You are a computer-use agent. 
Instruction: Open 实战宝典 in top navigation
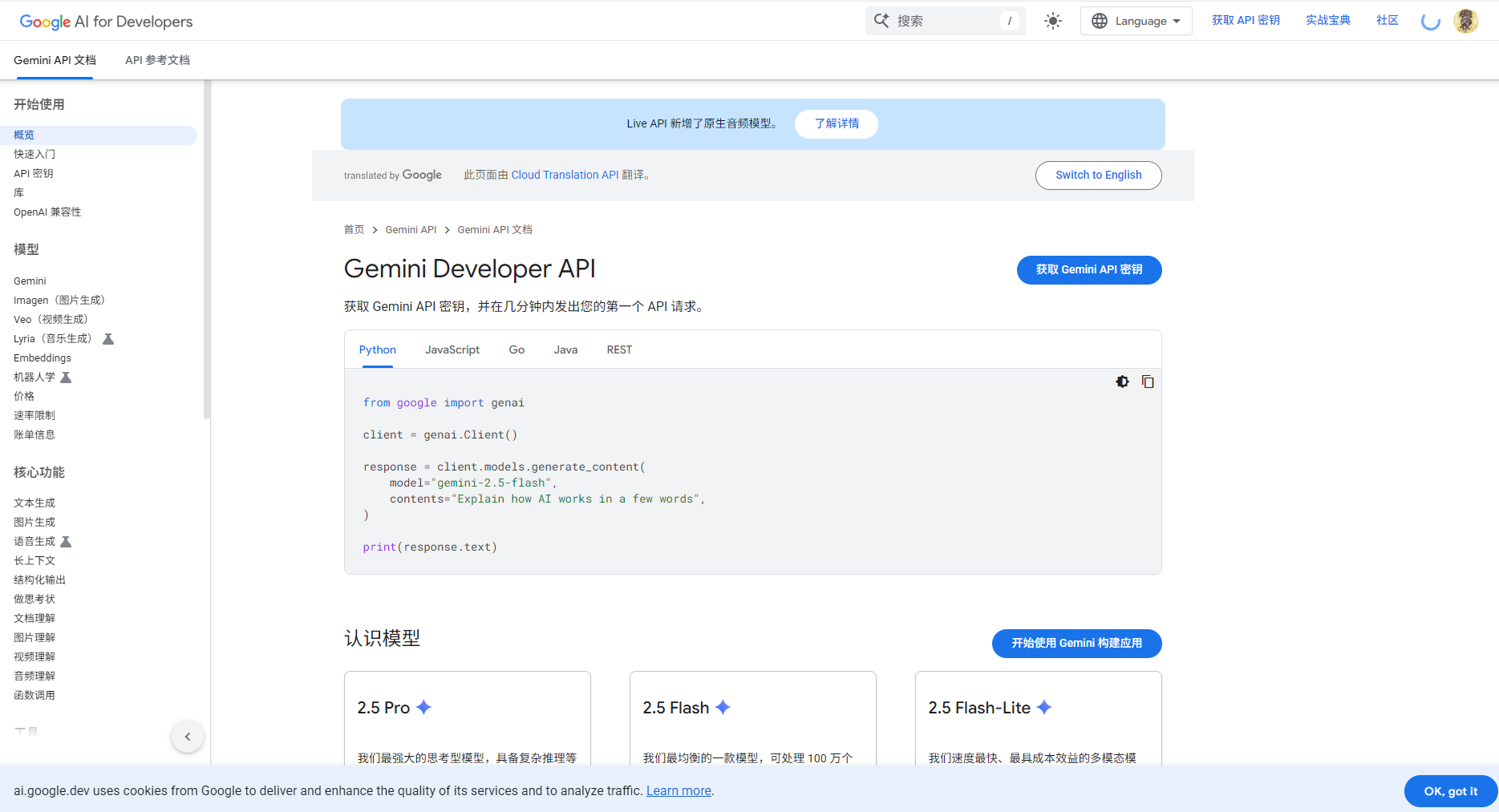[x=1328, y=21]
